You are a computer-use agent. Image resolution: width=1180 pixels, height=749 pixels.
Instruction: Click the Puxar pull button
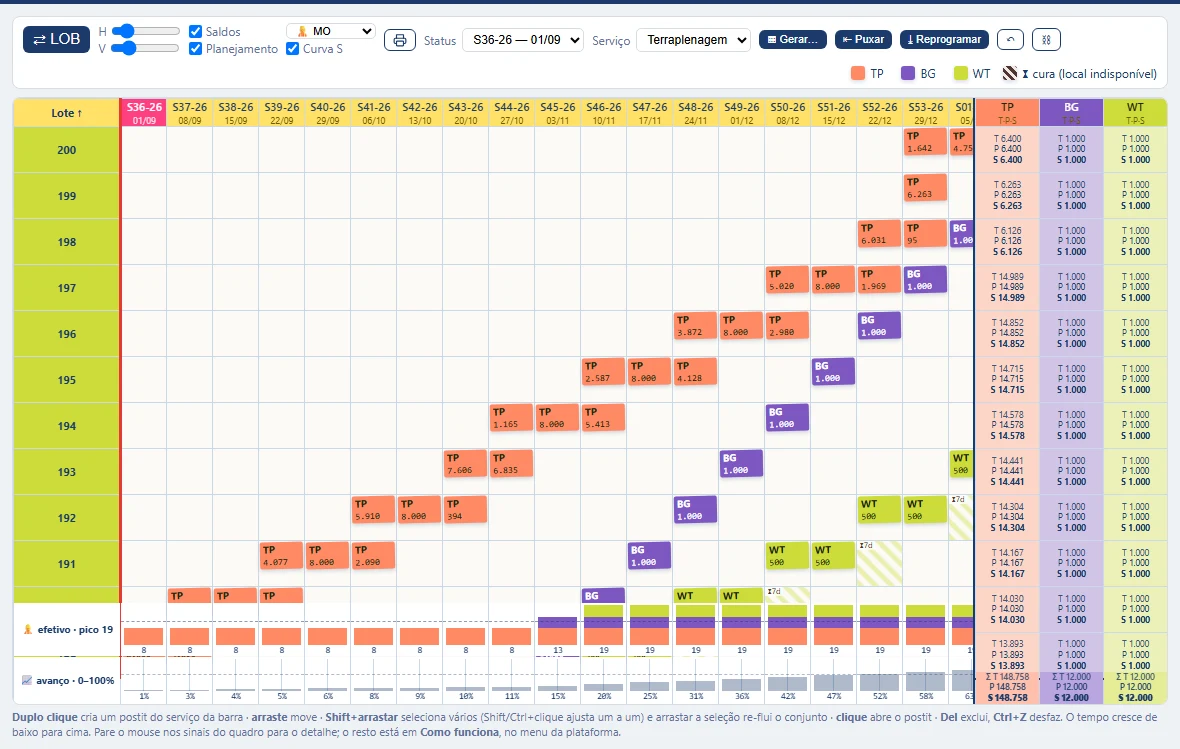(x=863, y=39)
